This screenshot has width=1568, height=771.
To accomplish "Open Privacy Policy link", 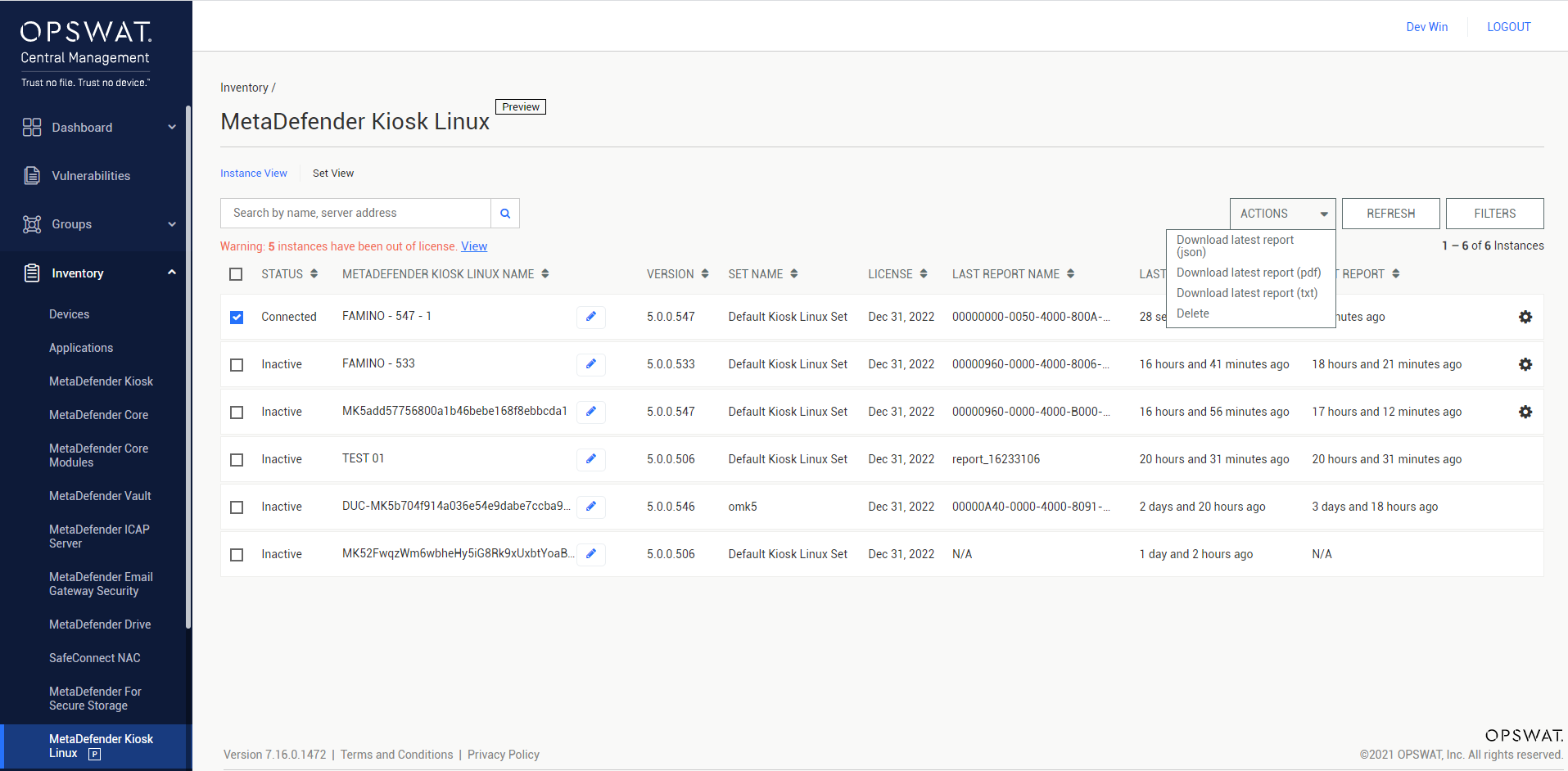I will [504, 755].
